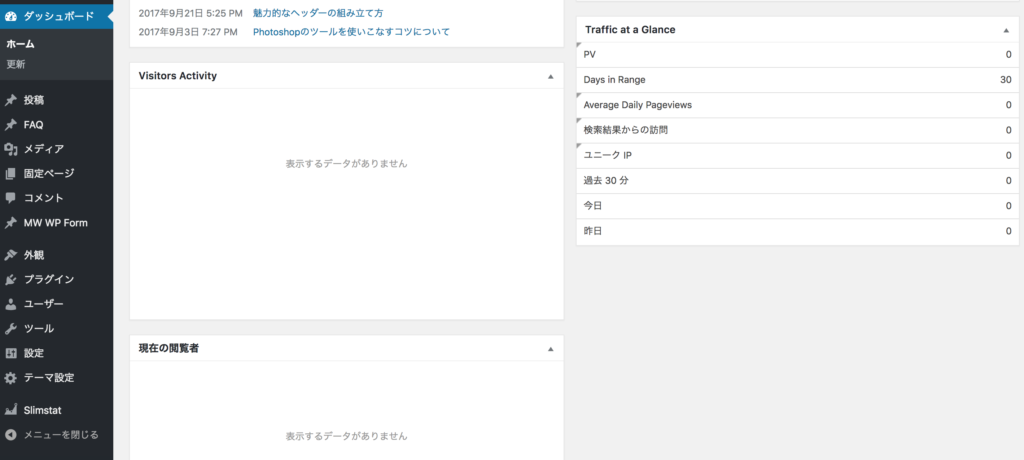Click the pushpin icon beside 投稿

click(x=11, y=100)
